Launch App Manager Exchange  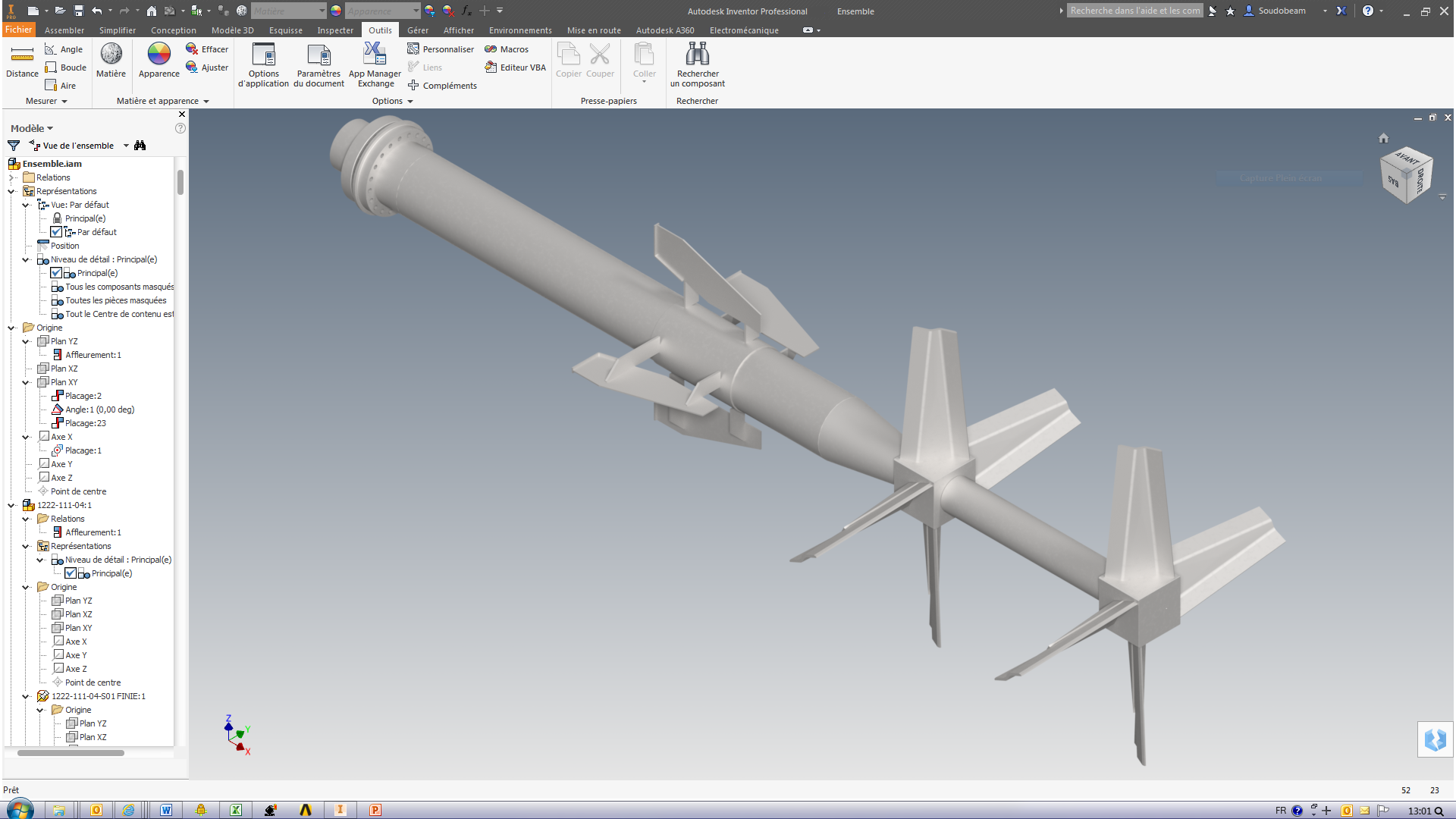(x=375, y=65)
